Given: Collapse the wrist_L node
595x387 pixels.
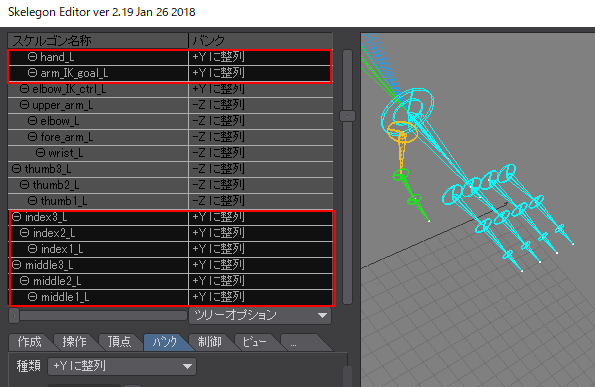Looking at the screenshot, I should coord(40,153).
